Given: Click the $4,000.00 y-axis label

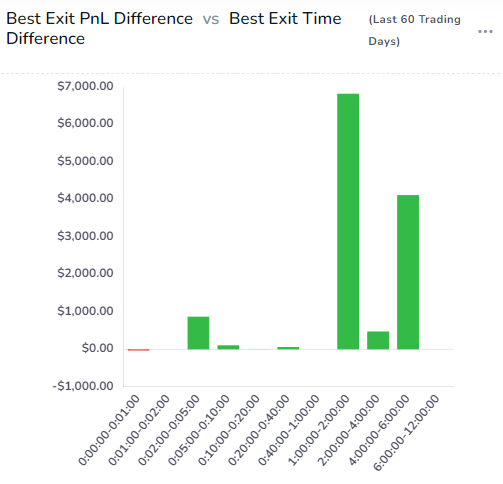Looking at the screenshot, I should [x=85, y=198].
